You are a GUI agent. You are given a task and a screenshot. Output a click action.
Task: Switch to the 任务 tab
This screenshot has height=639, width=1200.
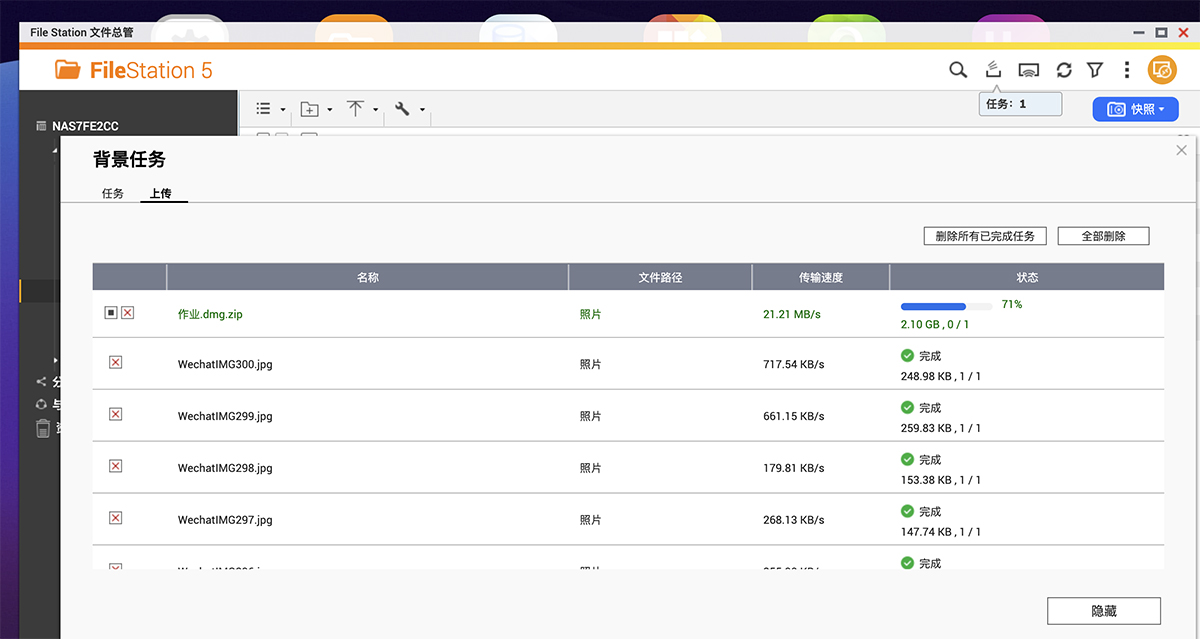(x=113, y=193)
